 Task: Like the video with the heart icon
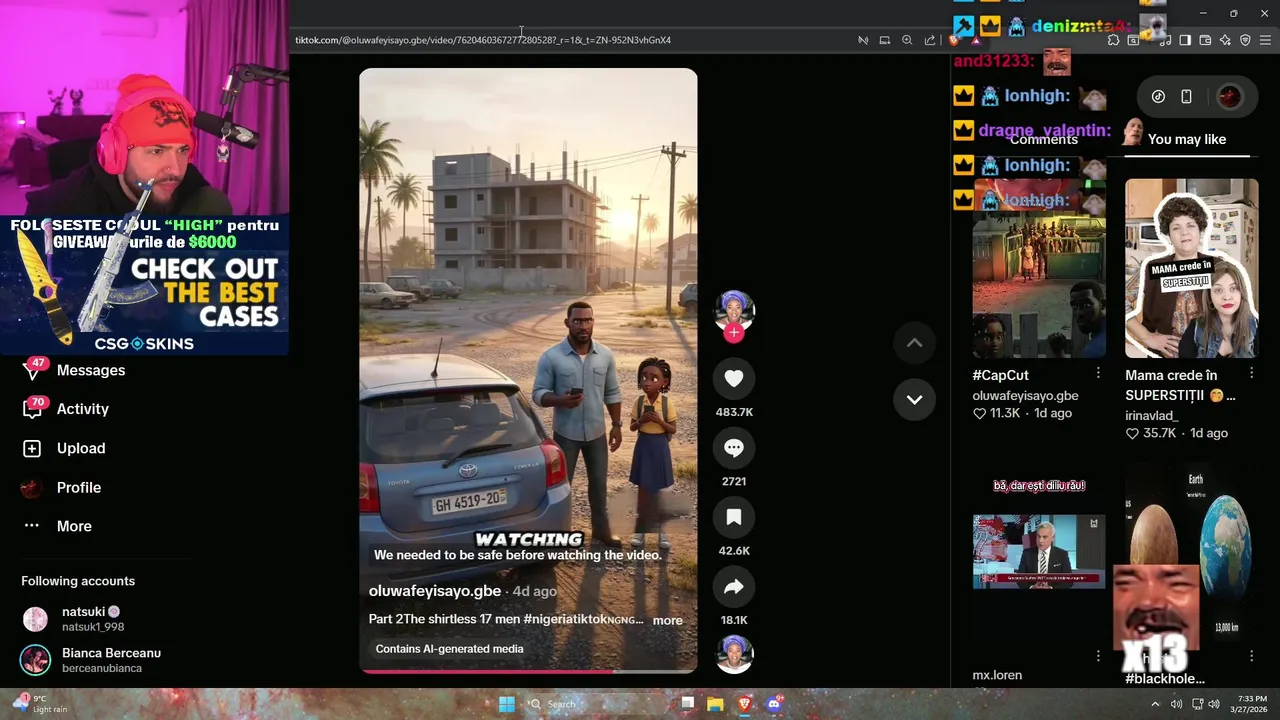tap(734, 378)
